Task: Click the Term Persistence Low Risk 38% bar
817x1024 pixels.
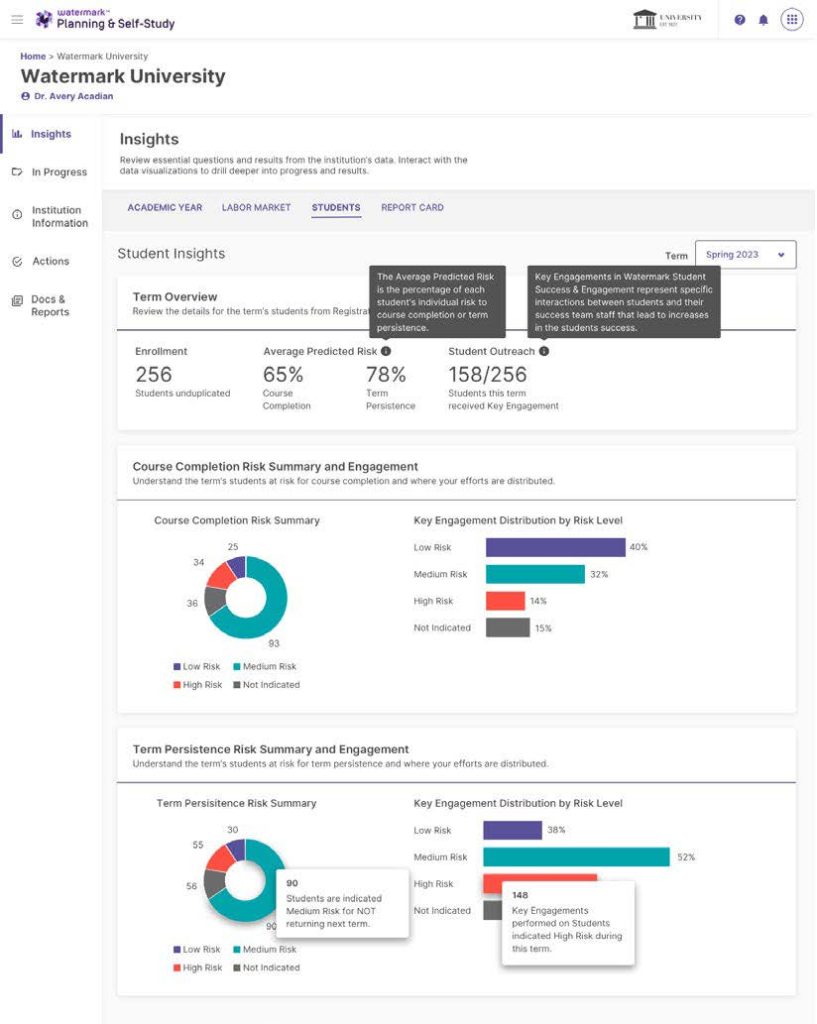Action: point(512,830)
